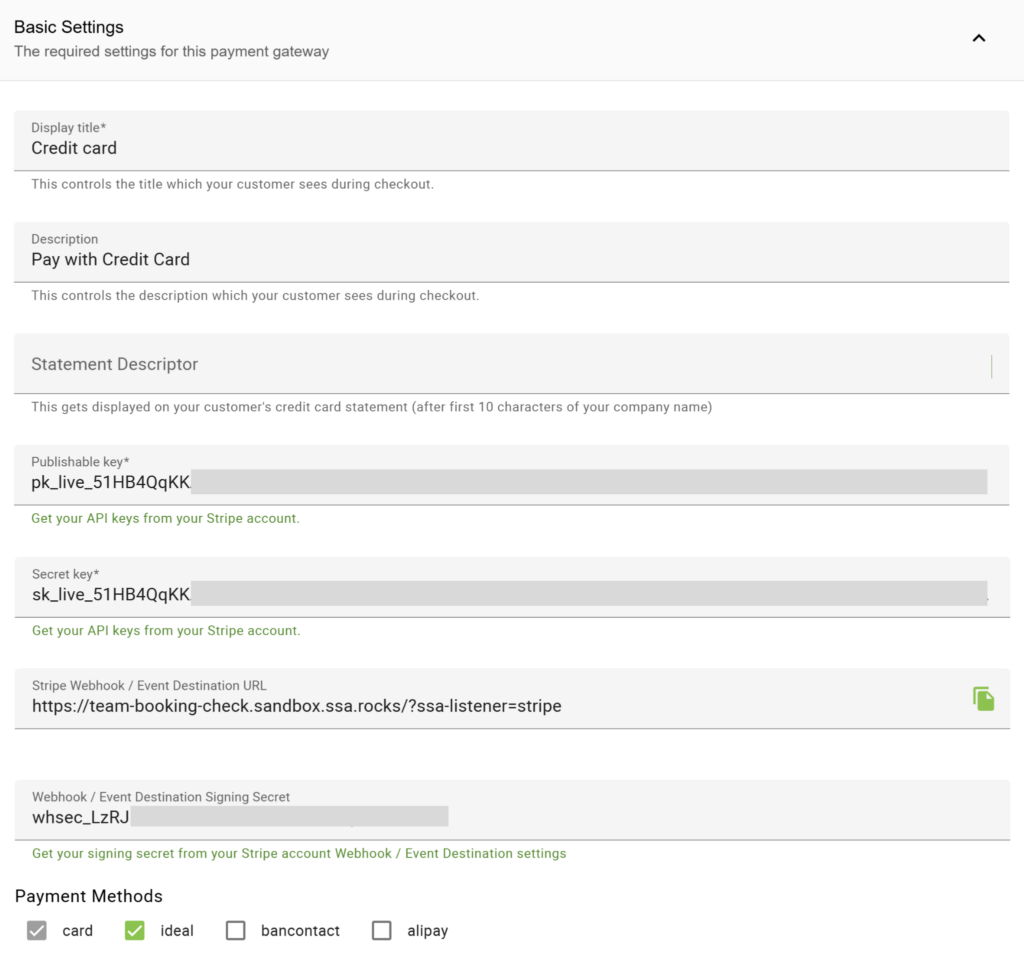The height and width of the screenshot is (958, 1024).
Task: Open API keys link under Publishable key
Action: (x=165, y=519)
